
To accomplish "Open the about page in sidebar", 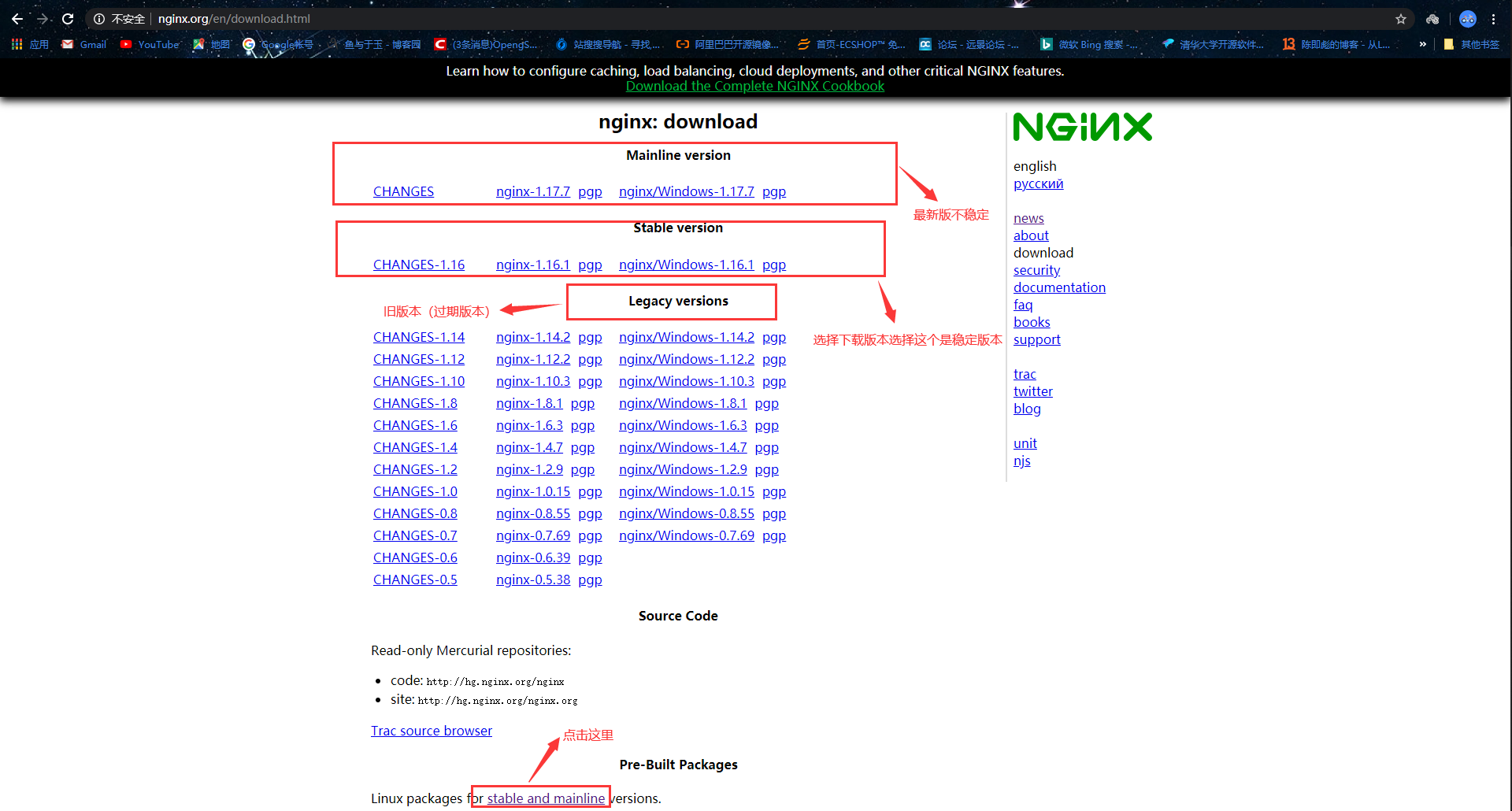I will coord(1031,235).
